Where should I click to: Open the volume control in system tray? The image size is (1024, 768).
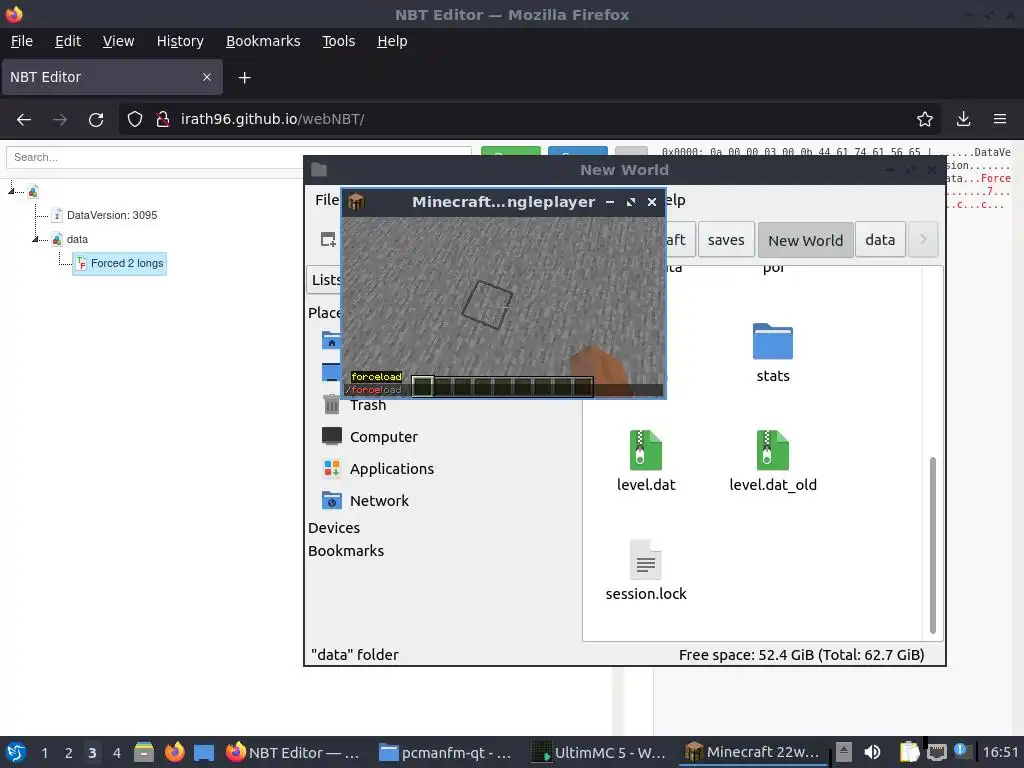click(x=872, y=752)
